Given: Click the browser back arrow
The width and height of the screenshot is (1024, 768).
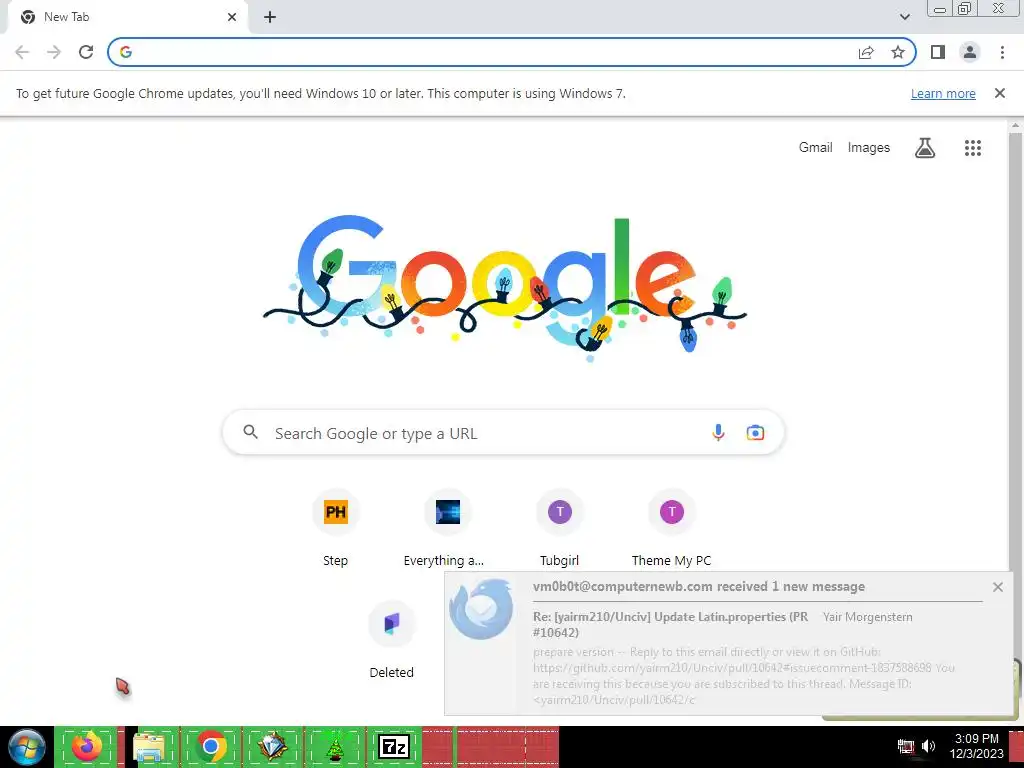Looking at the screenshot, I should click(x=22, y=52).
